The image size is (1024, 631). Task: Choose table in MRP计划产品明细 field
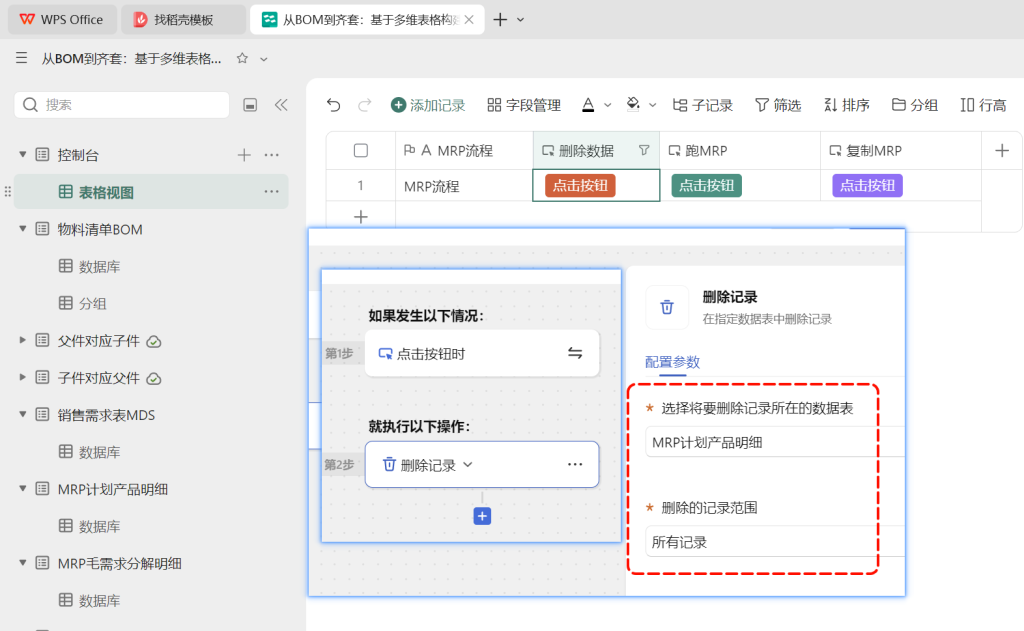click(775, 442)
